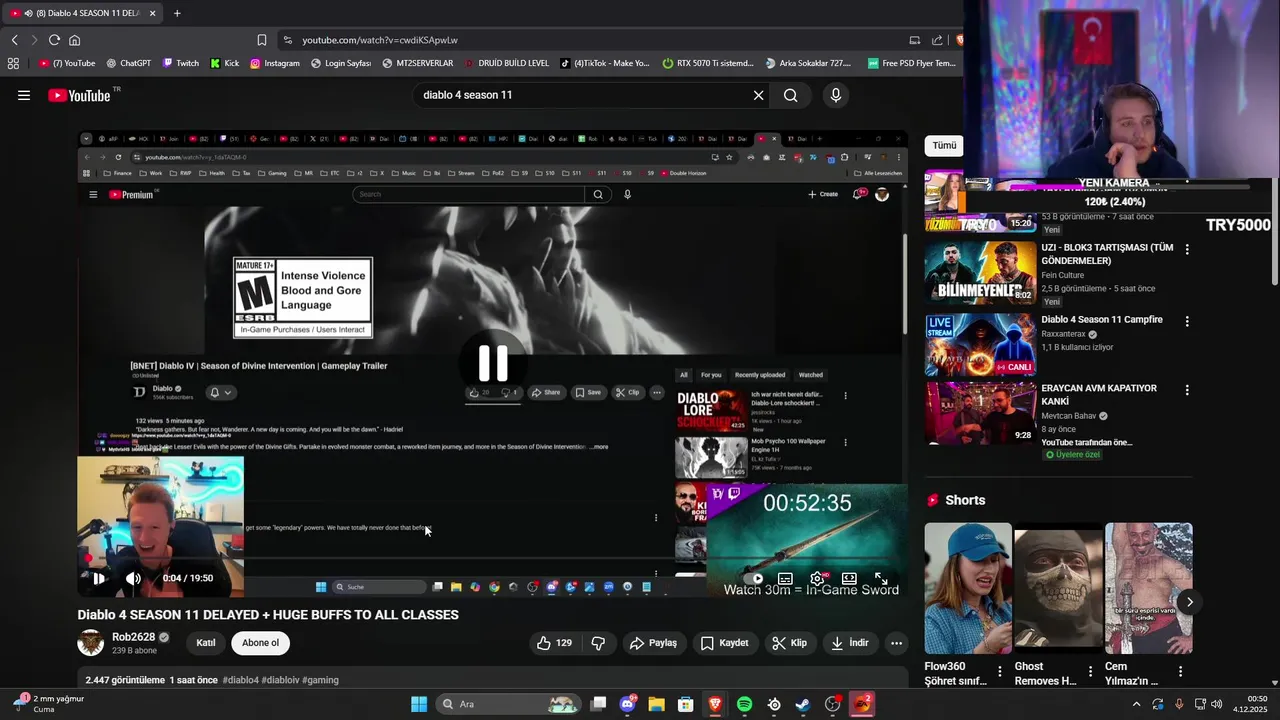Open the #diablo4 hashtag link
The width and height of the screenshot is (1280, 720).
(240, 680)
